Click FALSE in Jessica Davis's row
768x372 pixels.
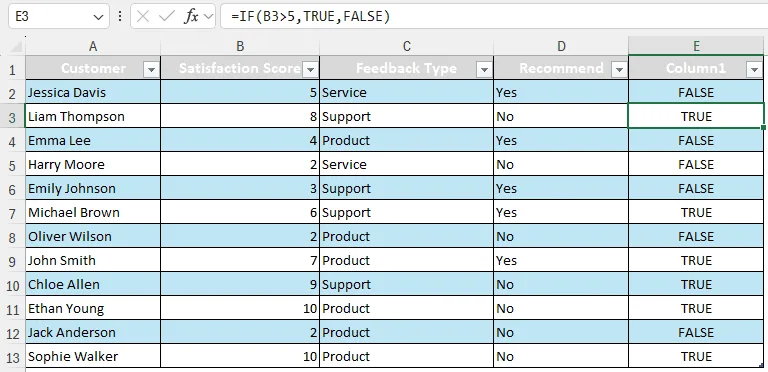(x=696, y=92)
